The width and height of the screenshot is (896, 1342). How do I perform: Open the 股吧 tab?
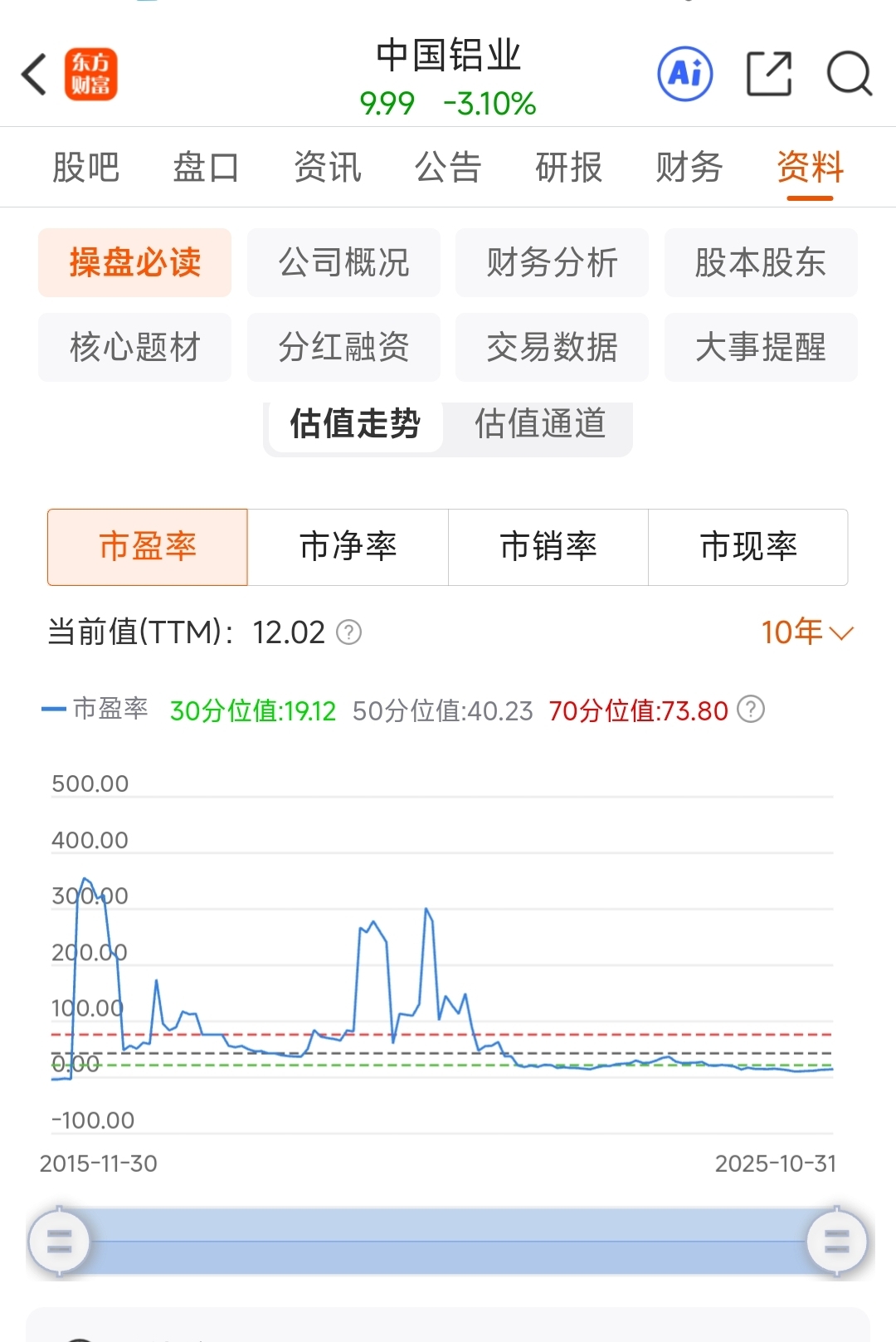click(86, 167)
